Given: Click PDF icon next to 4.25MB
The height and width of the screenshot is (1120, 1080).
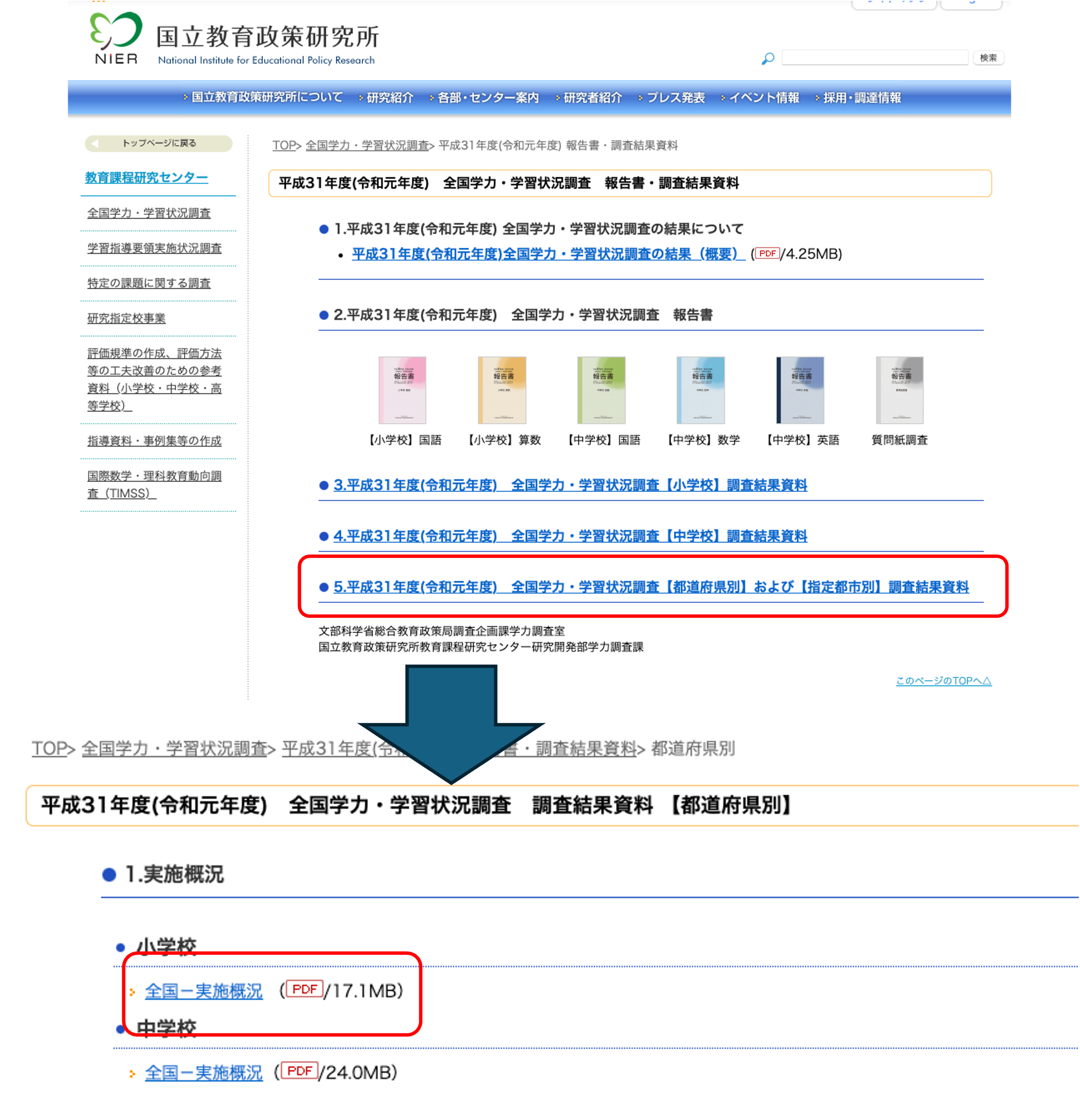Looking at the screenshot, I should pos(767,254).
